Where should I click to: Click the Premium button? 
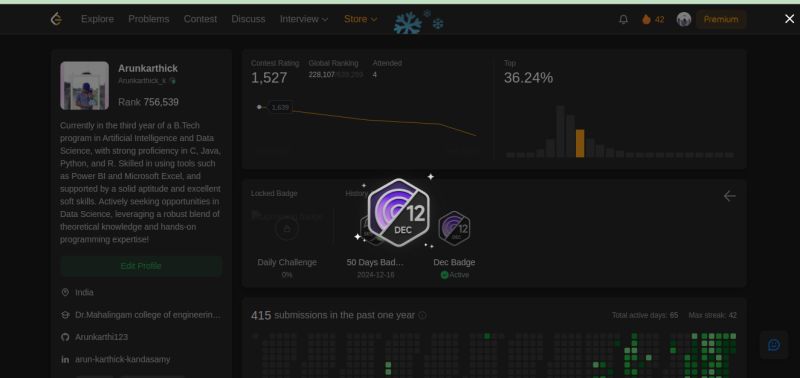[x=721, y=19]
